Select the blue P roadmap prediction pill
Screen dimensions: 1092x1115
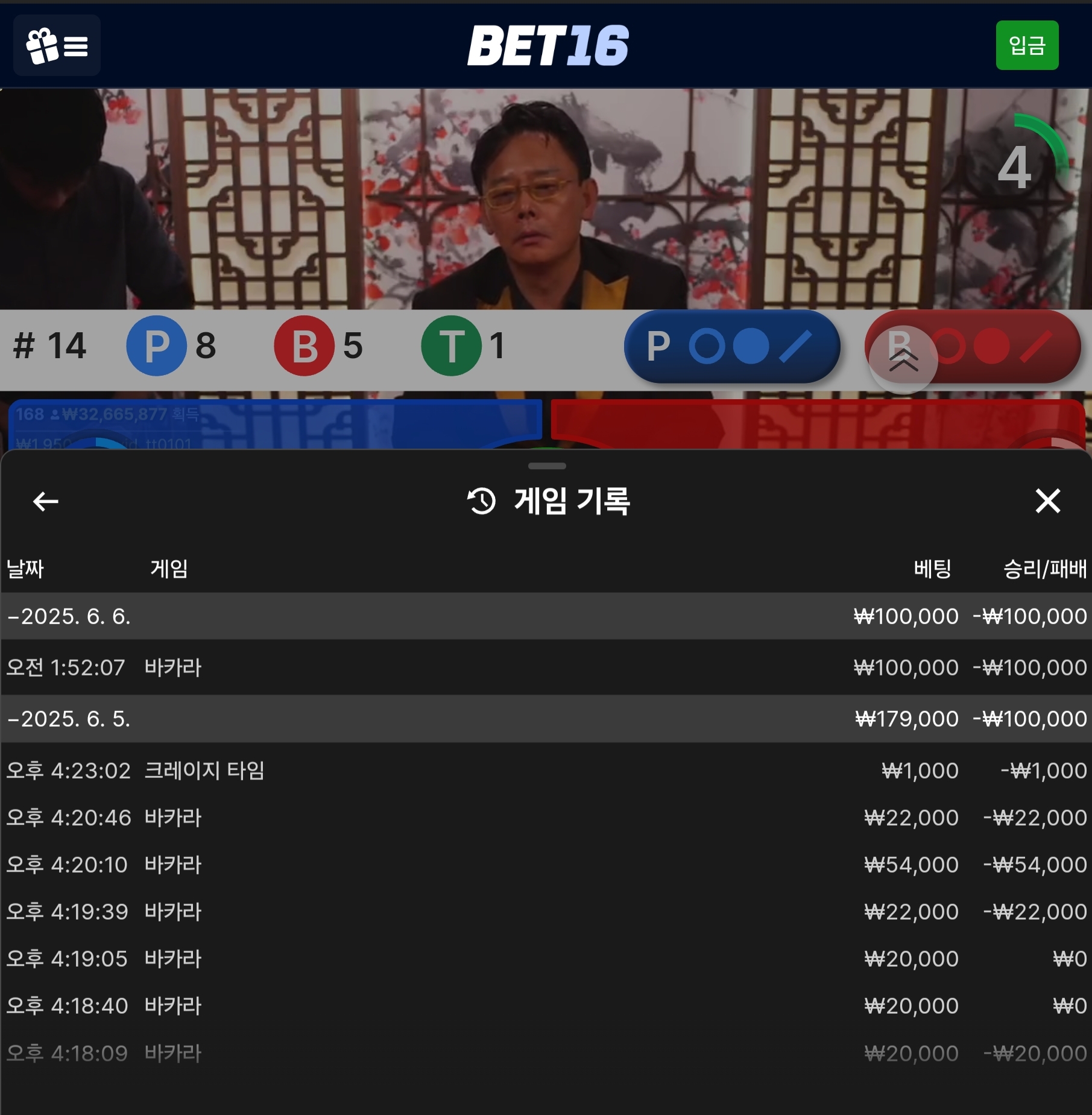pyautogui.click(x=732, y=347)
